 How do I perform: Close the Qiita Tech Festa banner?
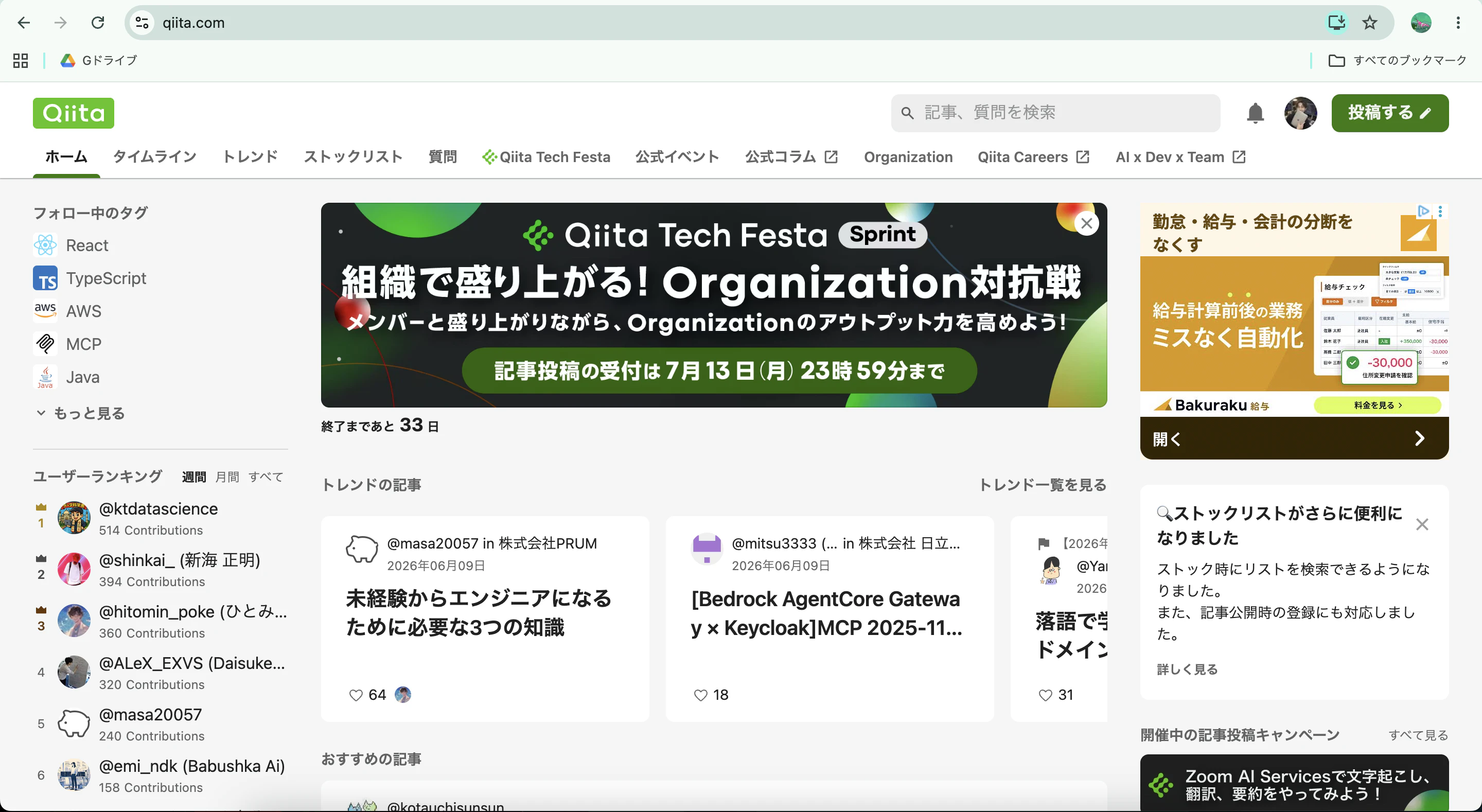pos(1086,223)
